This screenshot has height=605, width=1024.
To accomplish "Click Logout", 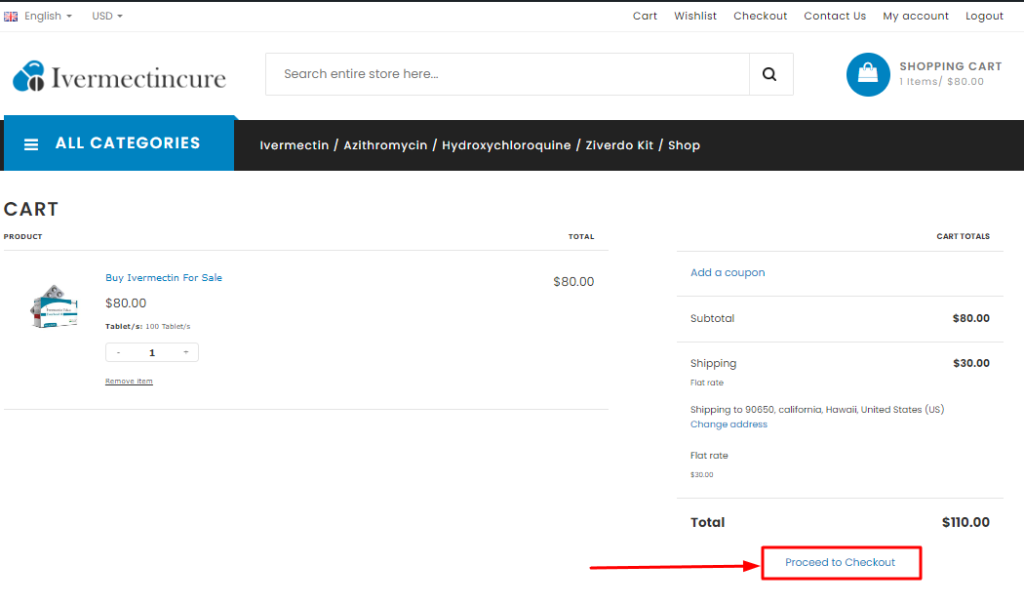I will pos(984,16).
